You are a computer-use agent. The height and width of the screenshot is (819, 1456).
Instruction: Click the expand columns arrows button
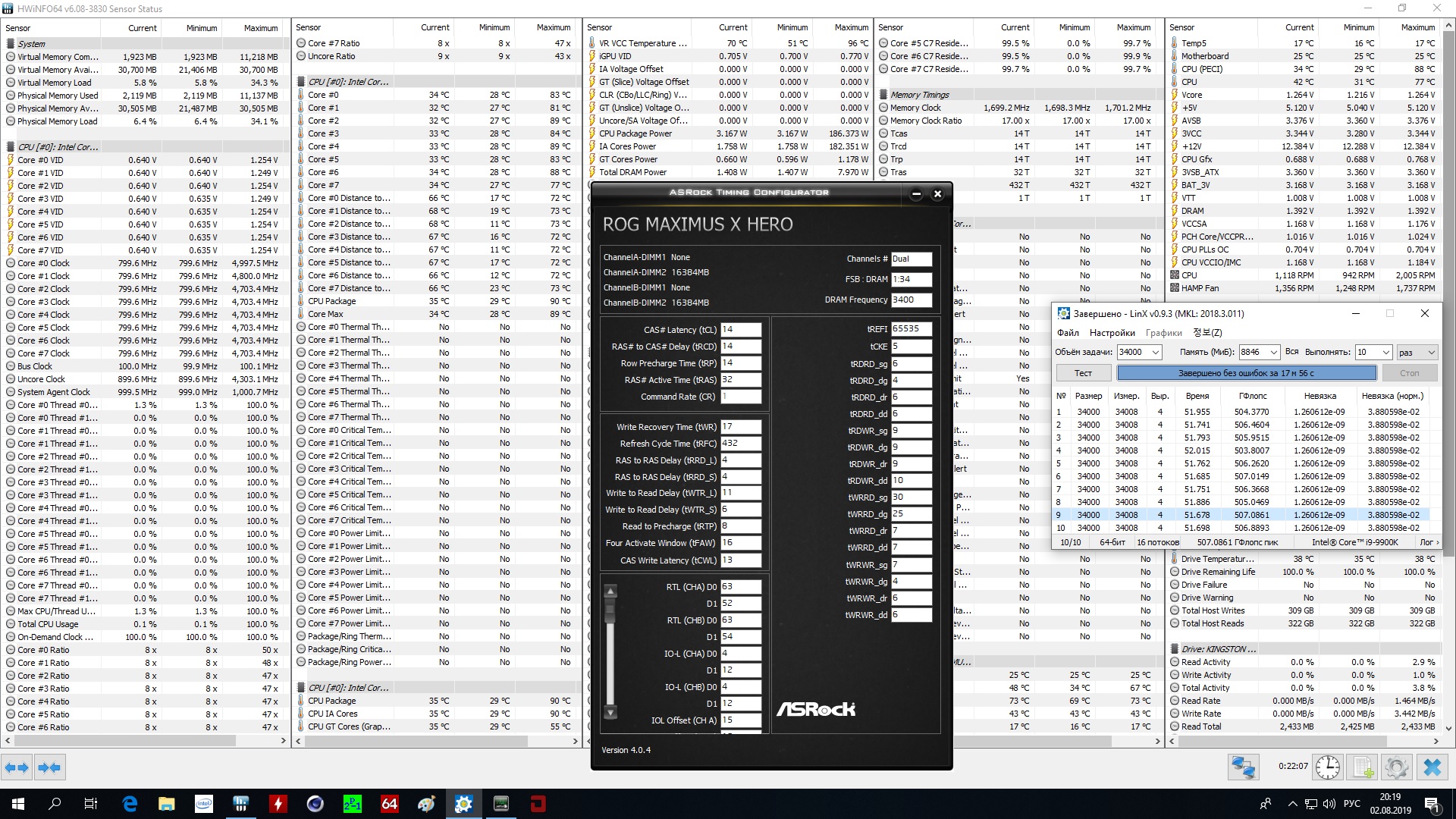(17, 767)
